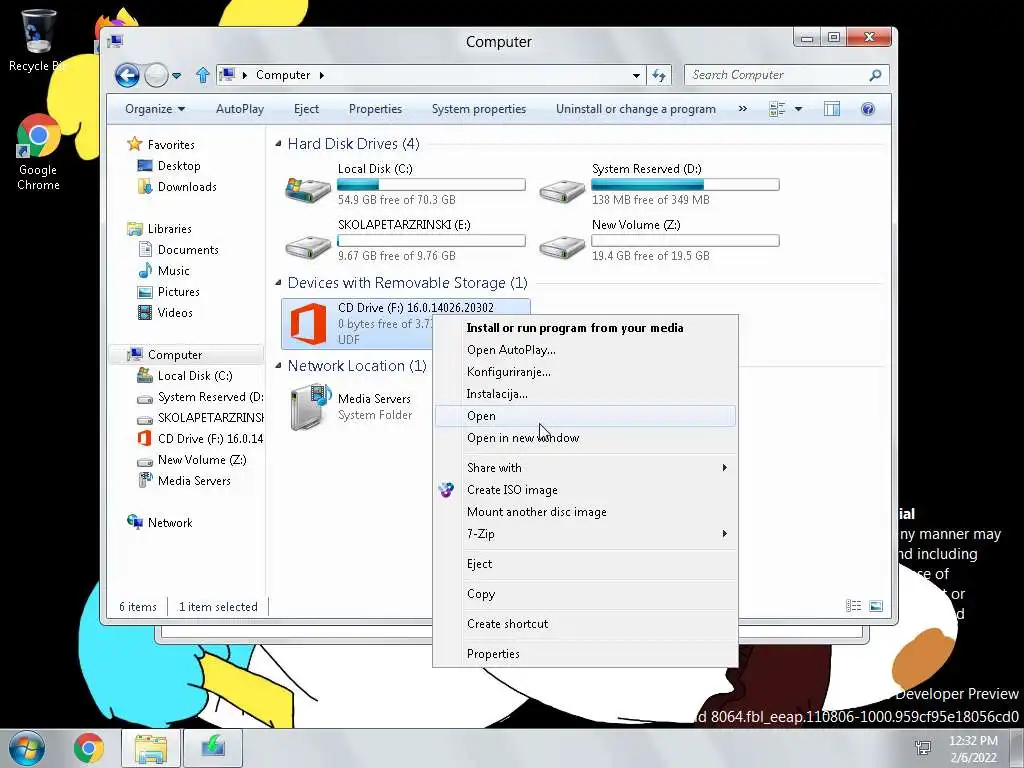Click the Change your view icon
The height and width of the screenshot is (768, 1024).
tap(776, 109)
